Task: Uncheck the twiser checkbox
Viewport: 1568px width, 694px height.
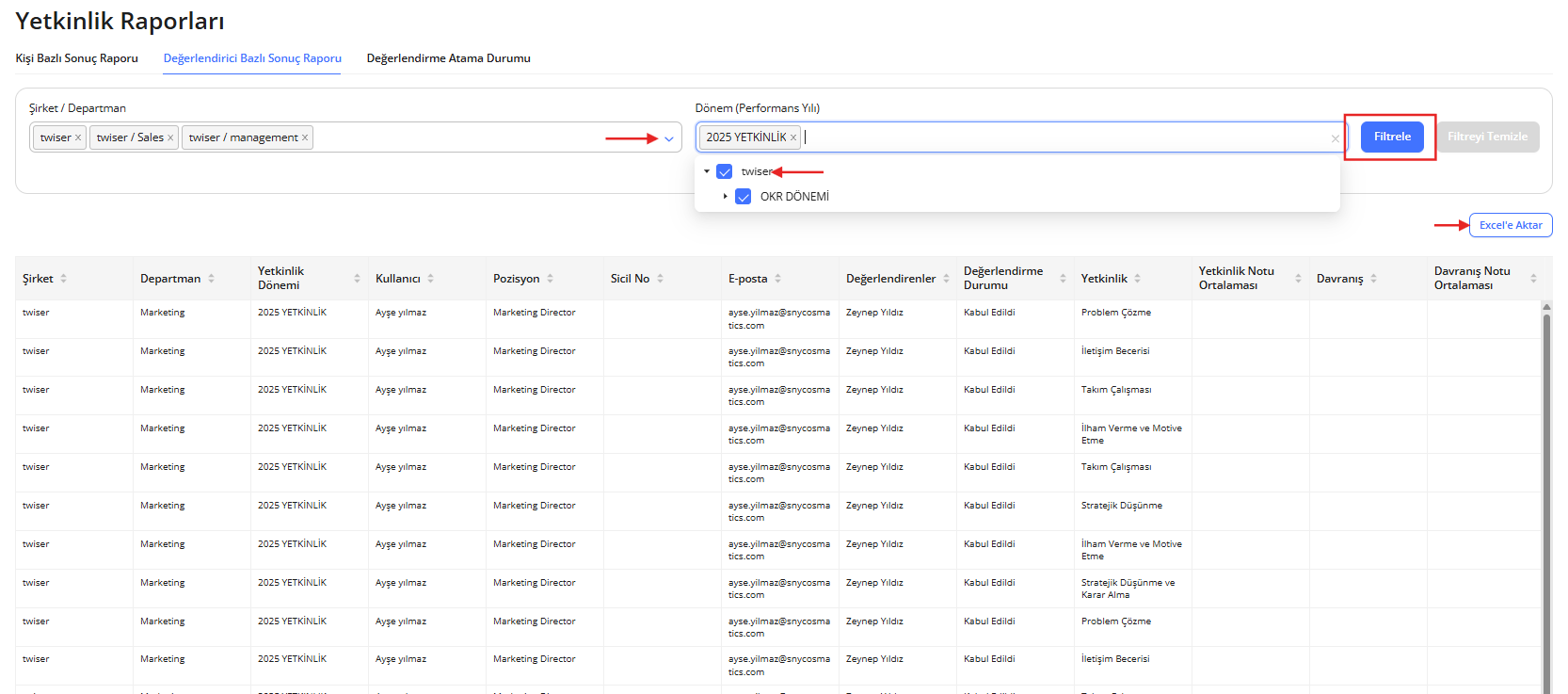Action: coord(725,171)
